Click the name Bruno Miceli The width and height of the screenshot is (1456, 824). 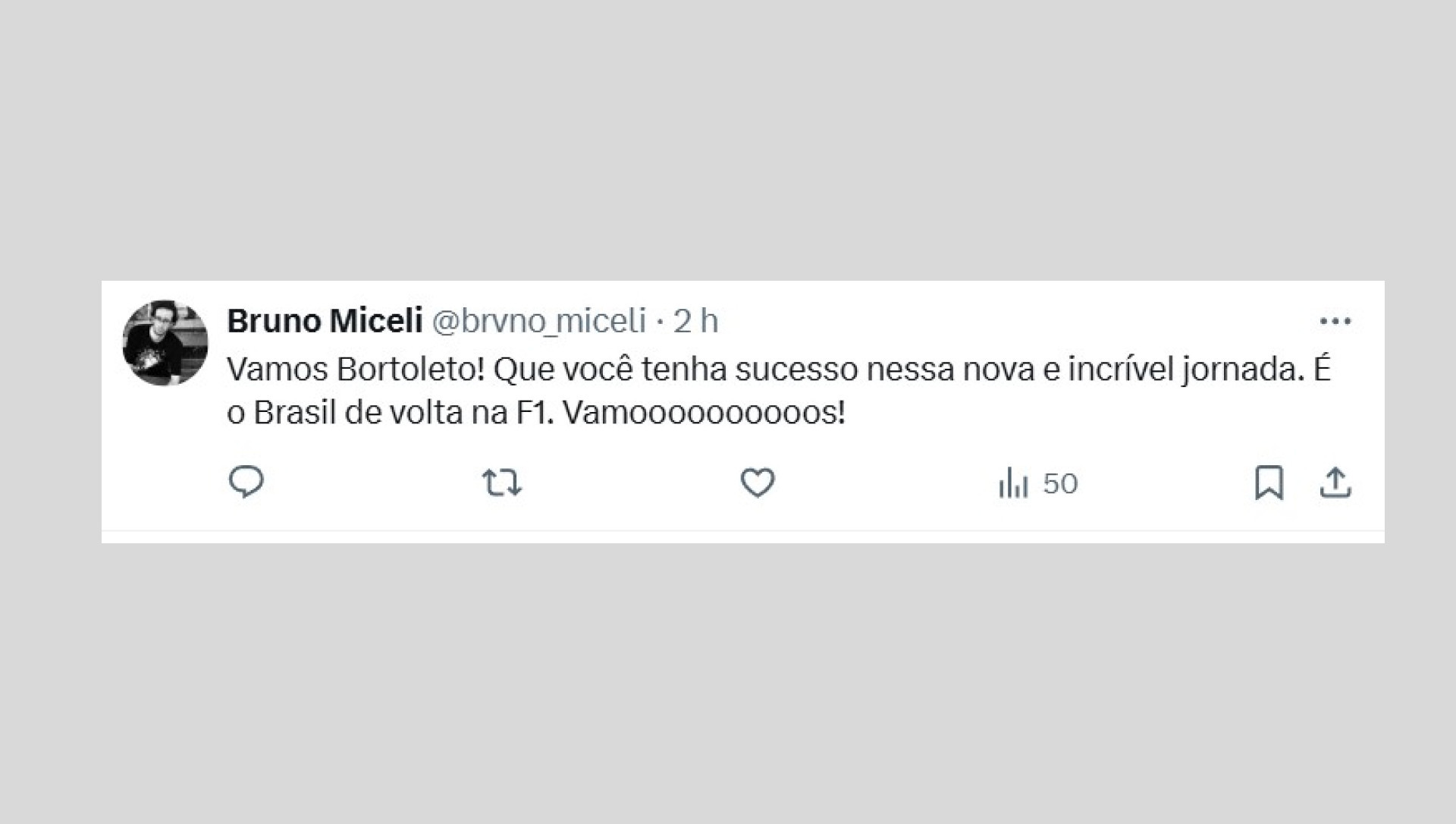(x=325, y=320)
